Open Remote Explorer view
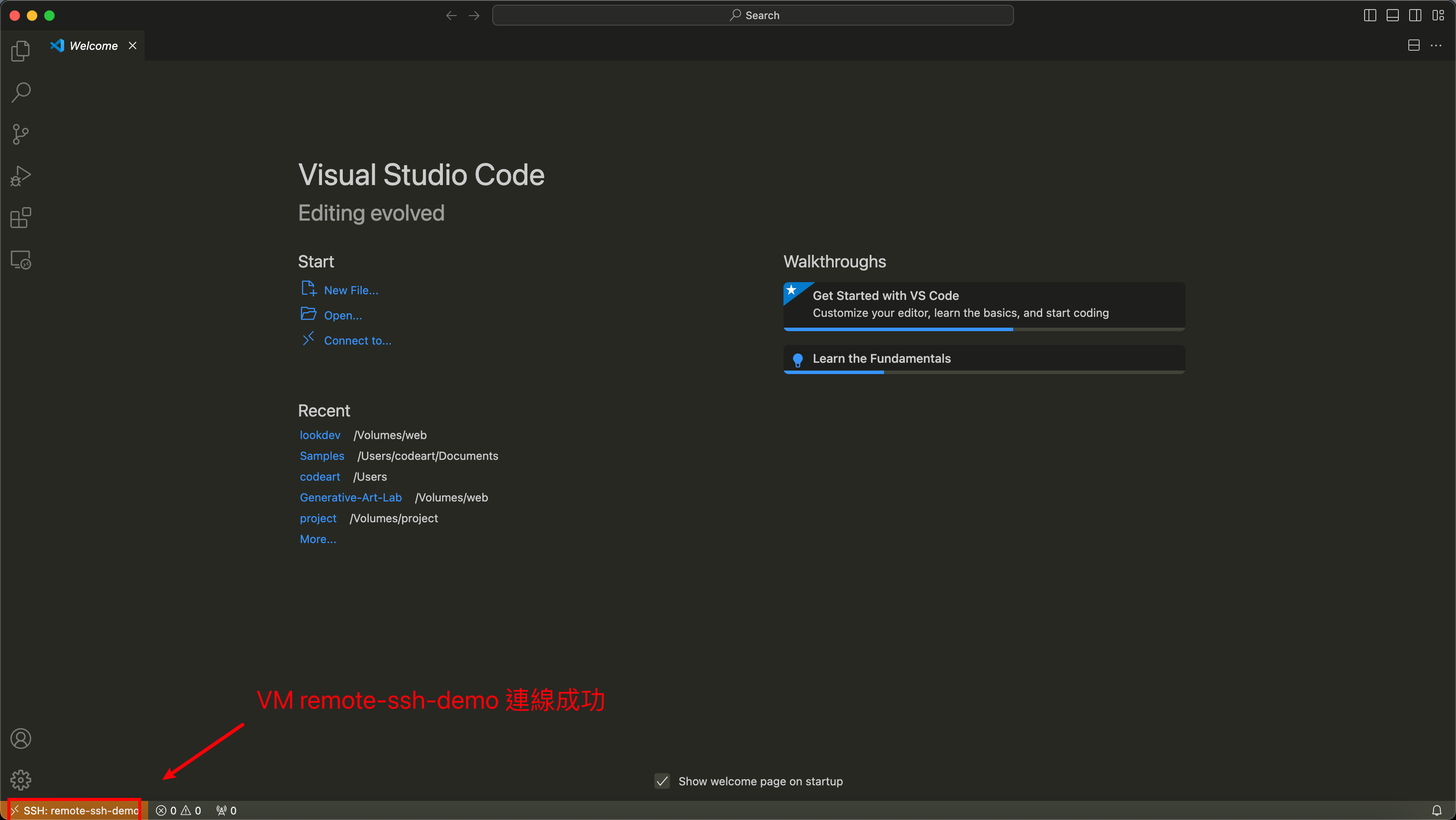The height and width of the screenshot is (820, 1456). click(x=20, y=260)
